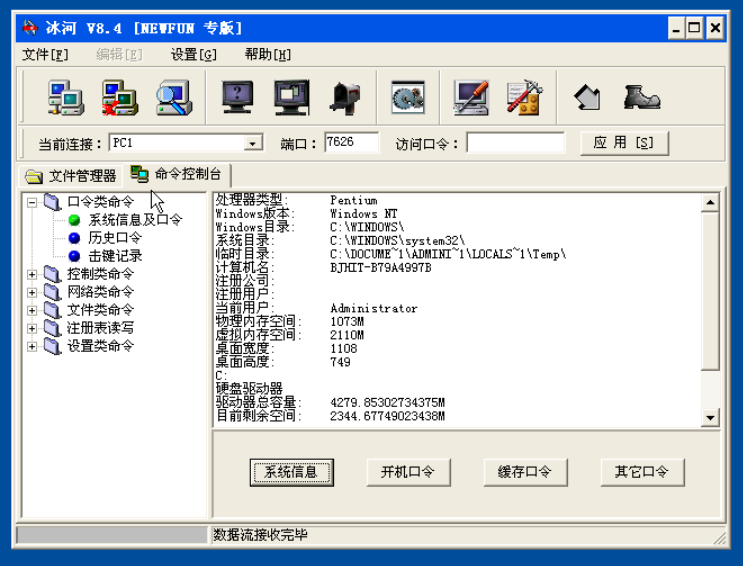Click the folder icon of 控制类命令

pyautogui.click(x=52, y=274)
